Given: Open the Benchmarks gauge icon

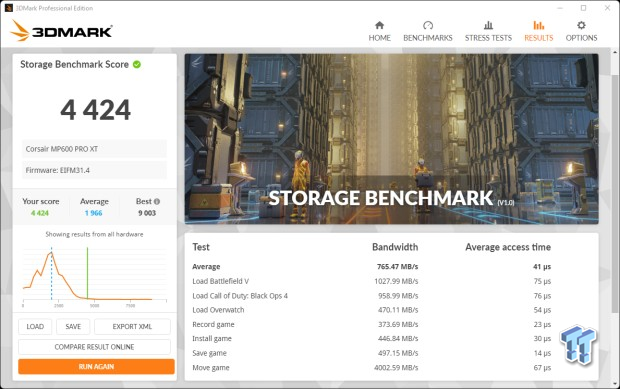Looking at the screenshot, I should [428, 25].
